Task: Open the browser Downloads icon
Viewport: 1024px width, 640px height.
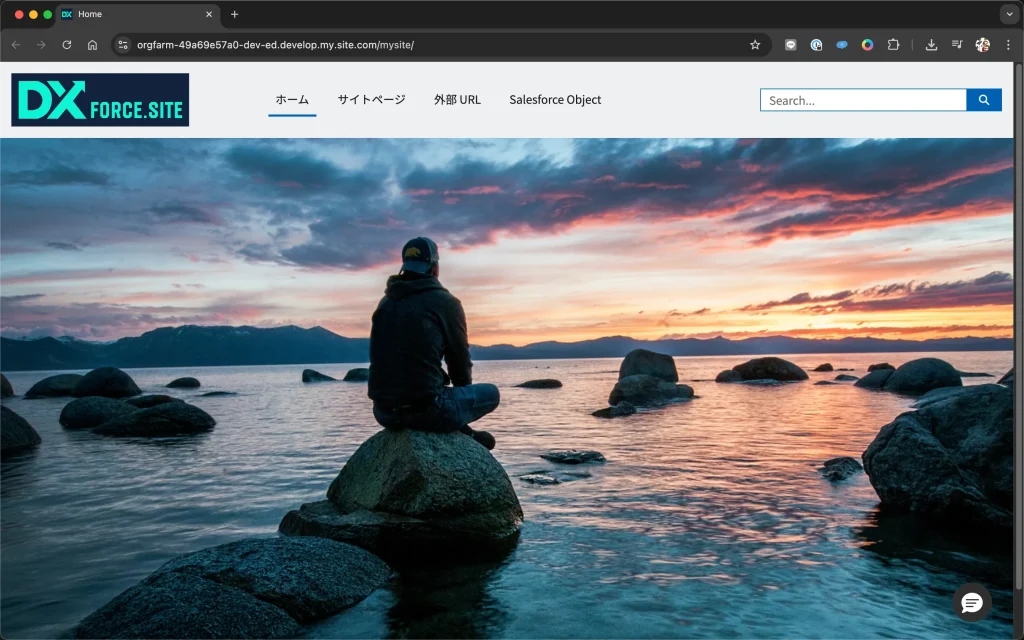Action: [x=931, y=45]
